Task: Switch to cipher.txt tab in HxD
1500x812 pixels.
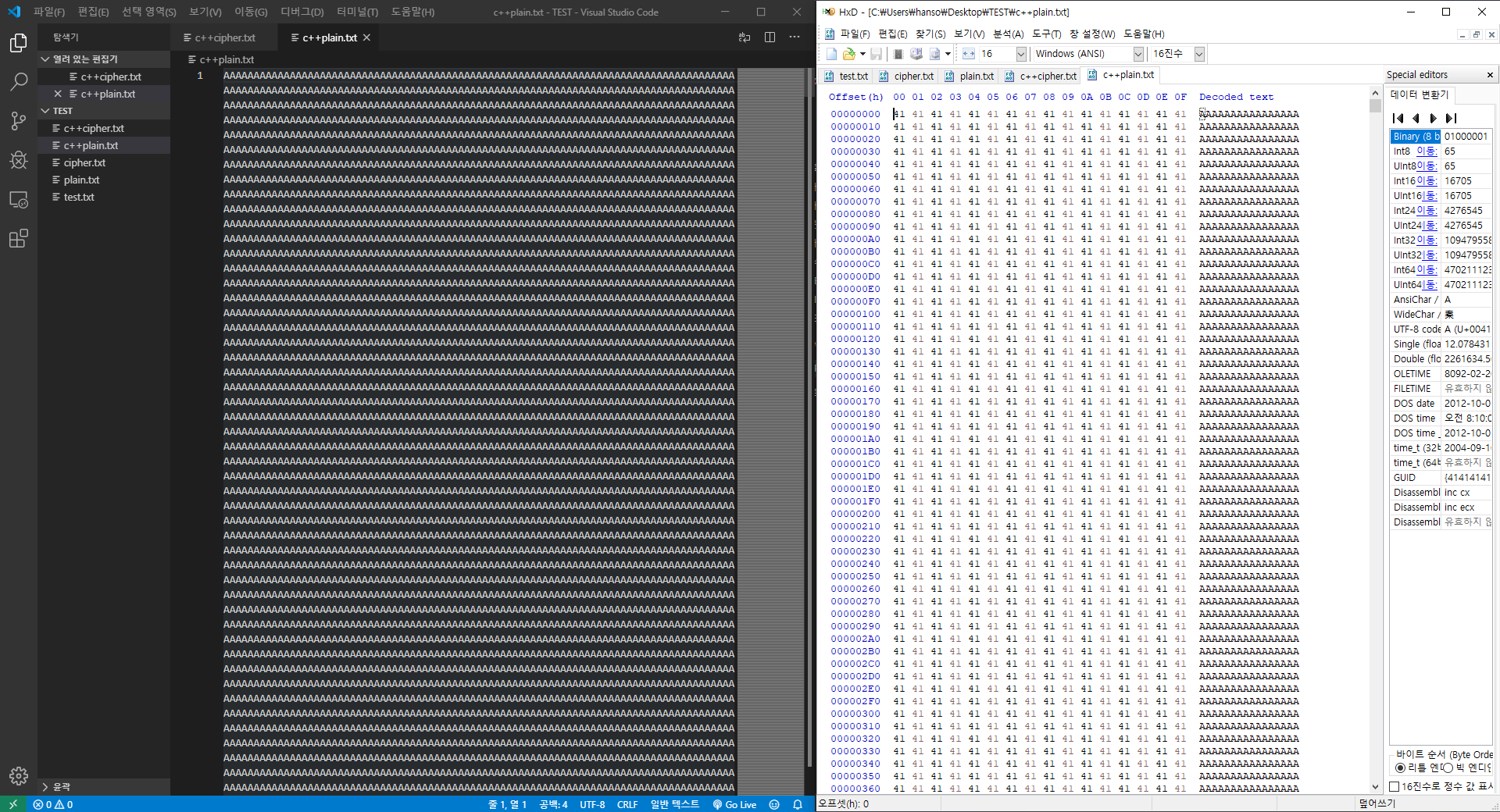Action: 905,76
